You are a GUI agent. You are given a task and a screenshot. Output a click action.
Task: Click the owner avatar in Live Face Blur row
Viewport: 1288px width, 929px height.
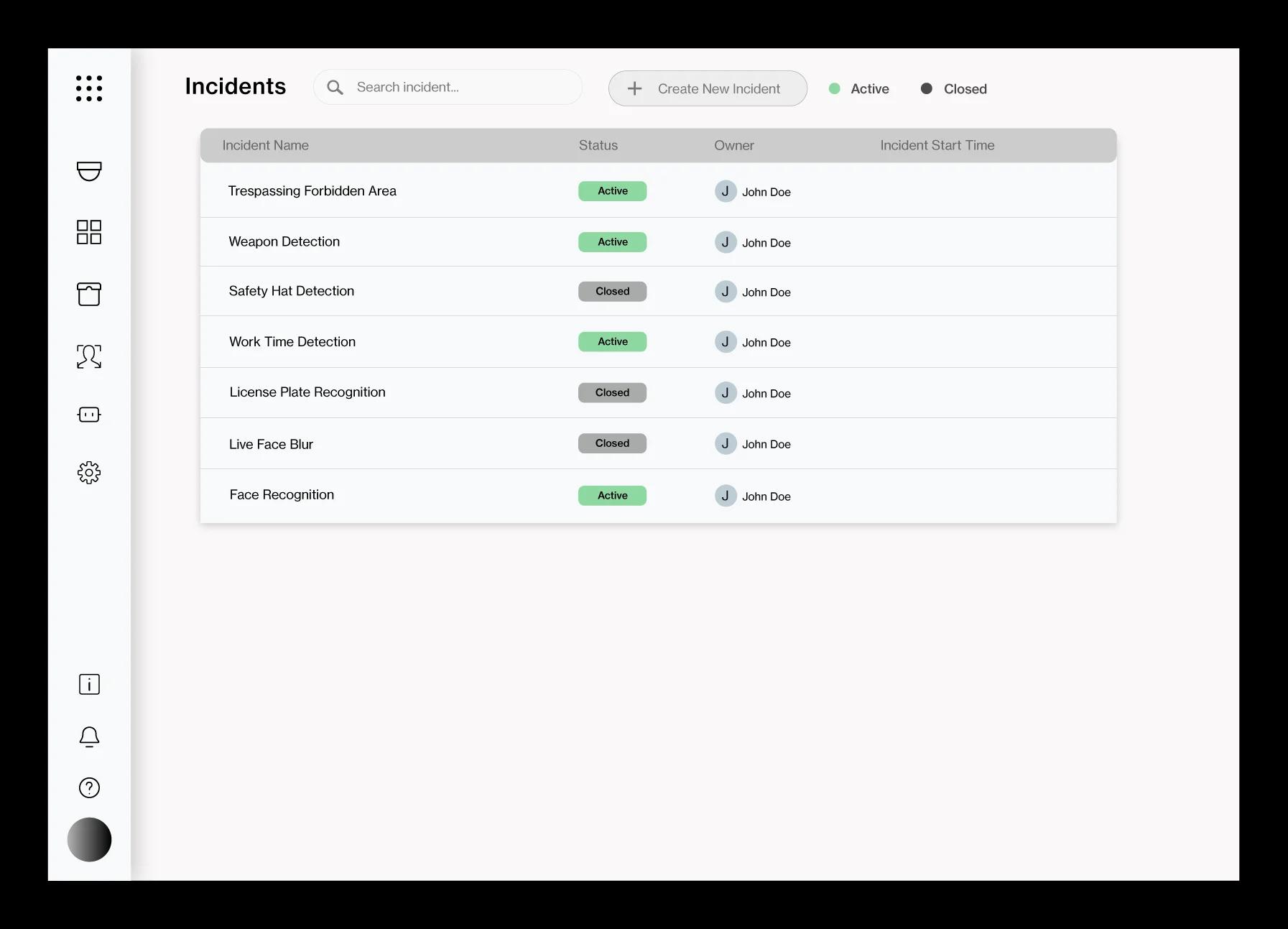point(726,443)
